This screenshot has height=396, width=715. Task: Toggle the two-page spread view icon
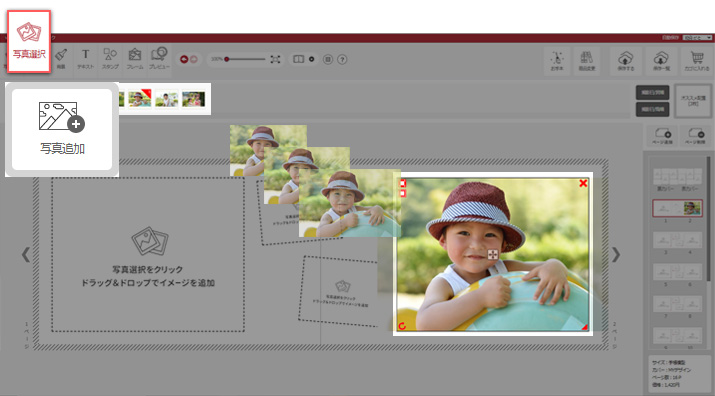(298, 59)
